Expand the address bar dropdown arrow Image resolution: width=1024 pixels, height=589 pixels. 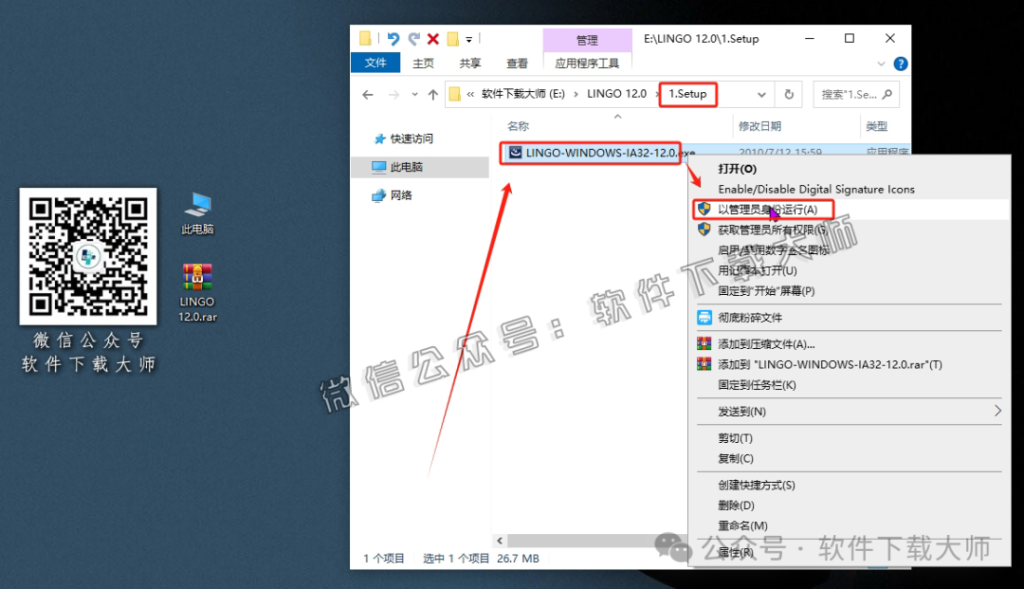tap(766, 93)
